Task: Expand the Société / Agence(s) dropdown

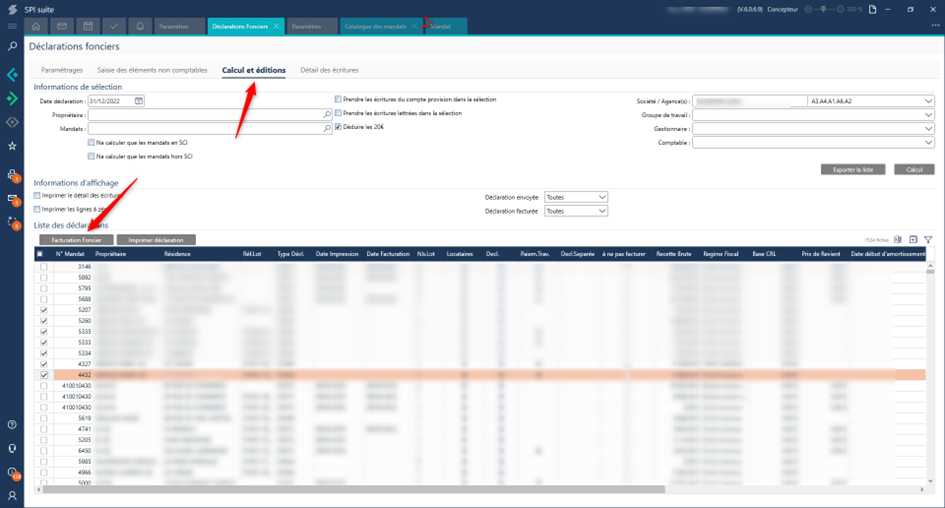Action: click(928, 101)
